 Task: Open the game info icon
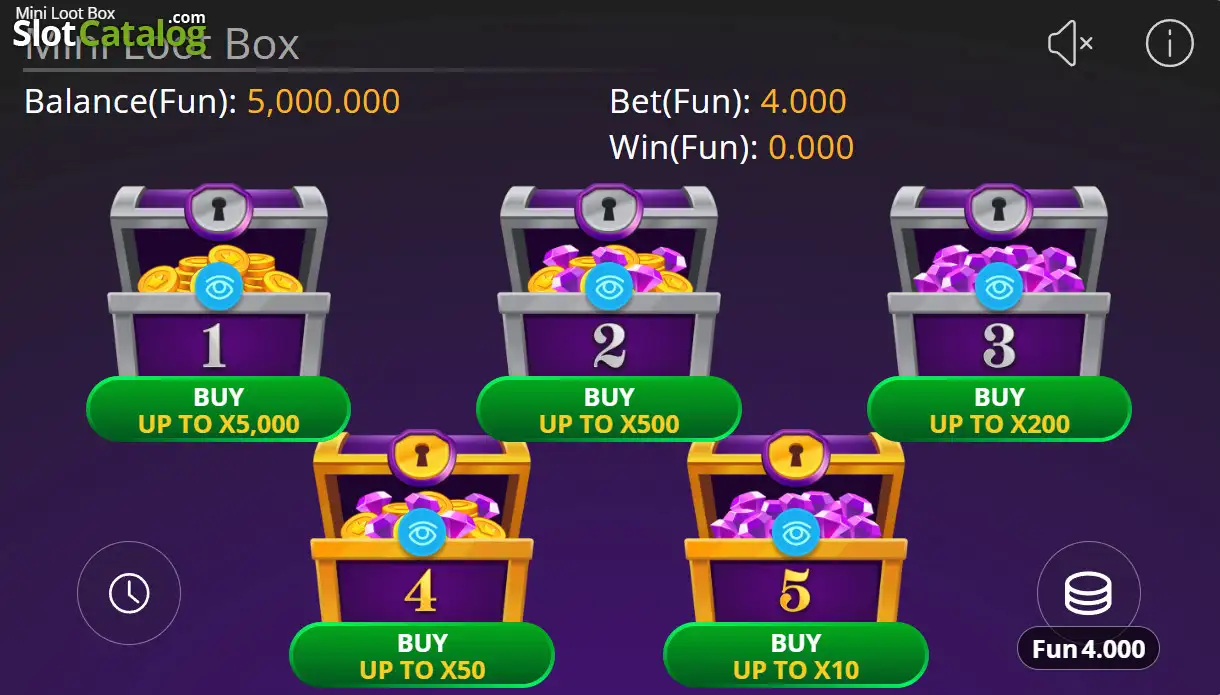coord(1169,44)
